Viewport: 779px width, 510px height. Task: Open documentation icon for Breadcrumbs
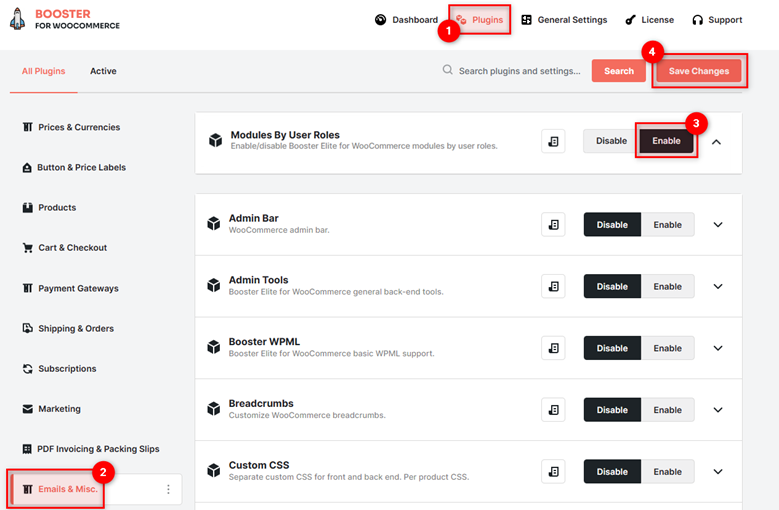tap(553, 410)
